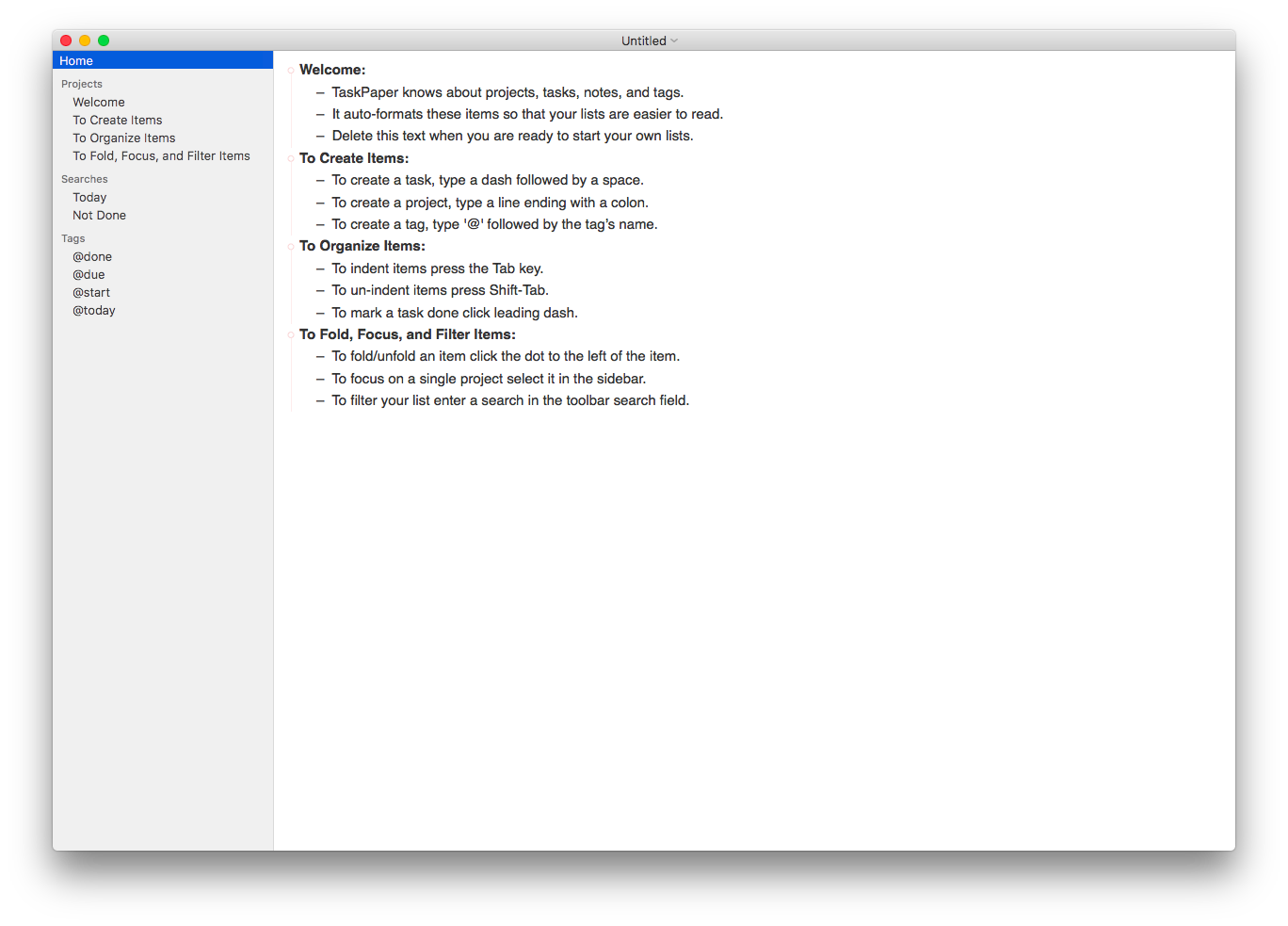Select the @today tag filter
This screenshot has width=1288, height=926.
93,310
